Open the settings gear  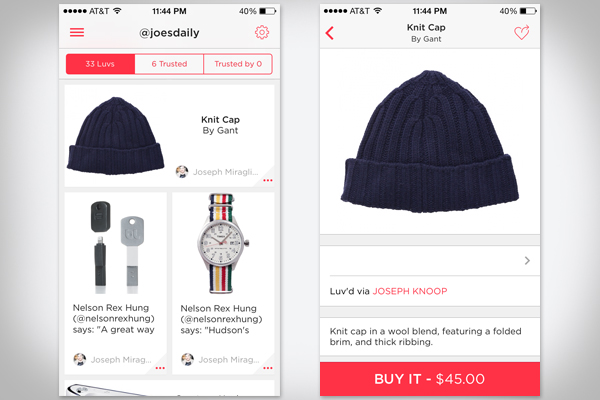262,33
